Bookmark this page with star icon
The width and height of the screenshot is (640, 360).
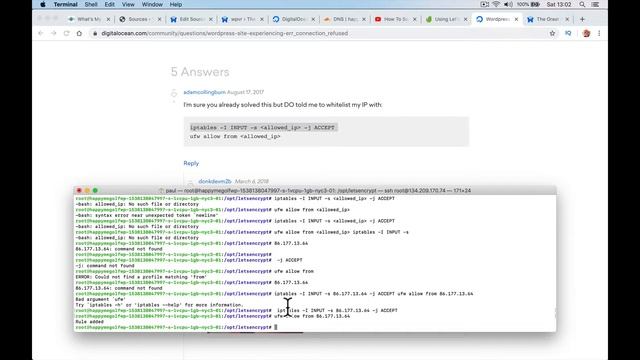point(552,33)
